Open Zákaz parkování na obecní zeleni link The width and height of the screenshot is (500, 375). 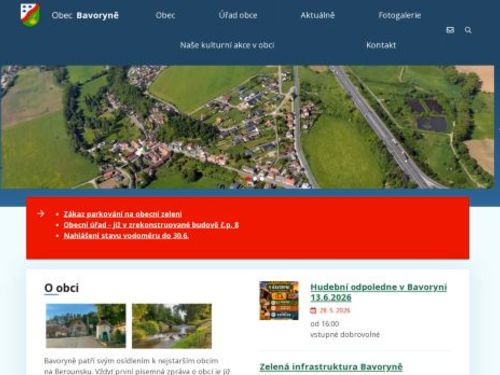[x=123, y=214]
